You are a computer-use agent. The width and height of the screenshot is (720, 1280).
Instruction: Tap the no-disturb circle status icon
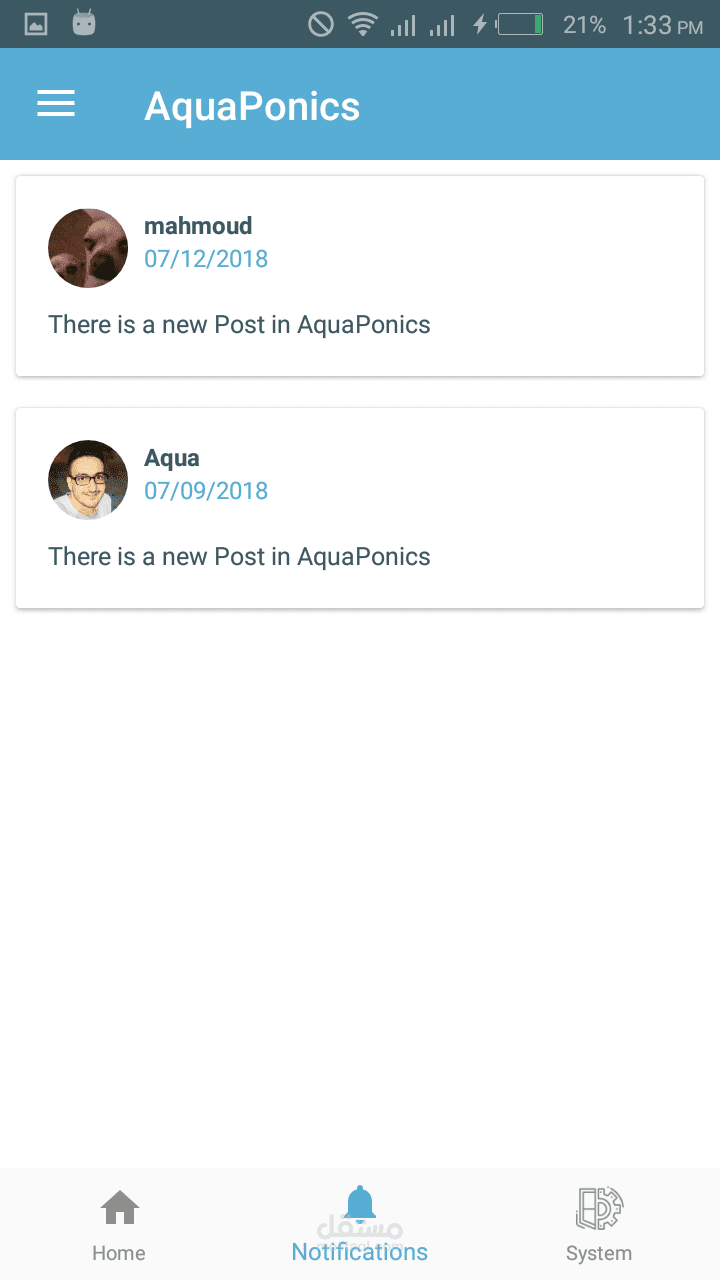pos(320,24)
